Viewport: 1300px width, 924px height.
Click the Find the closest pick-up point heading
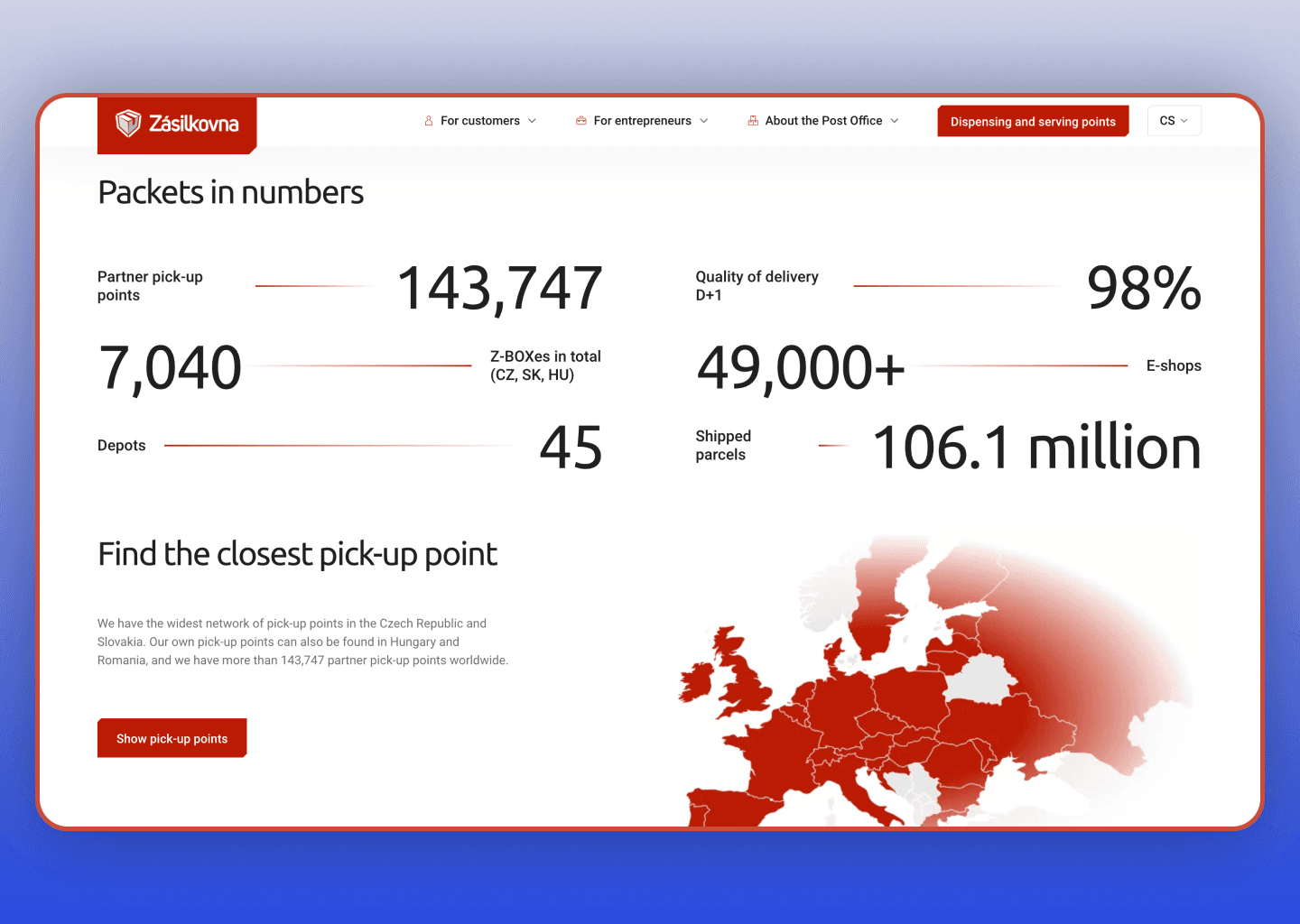[297, 554]
